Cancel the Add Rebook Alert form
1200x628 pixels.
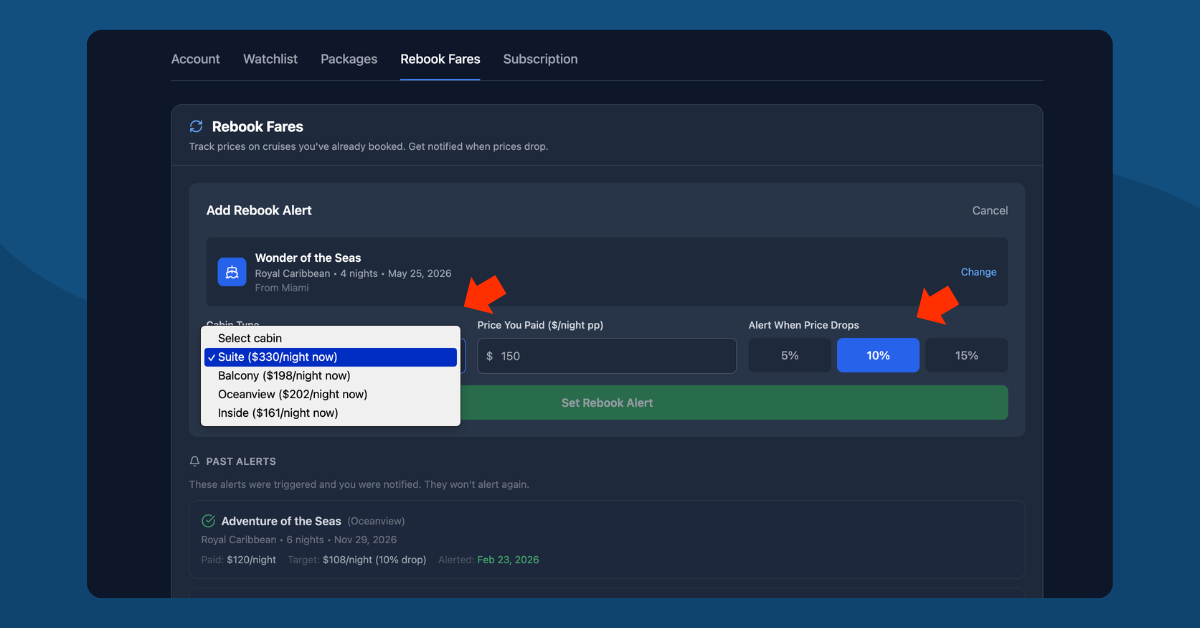(989, 210)
